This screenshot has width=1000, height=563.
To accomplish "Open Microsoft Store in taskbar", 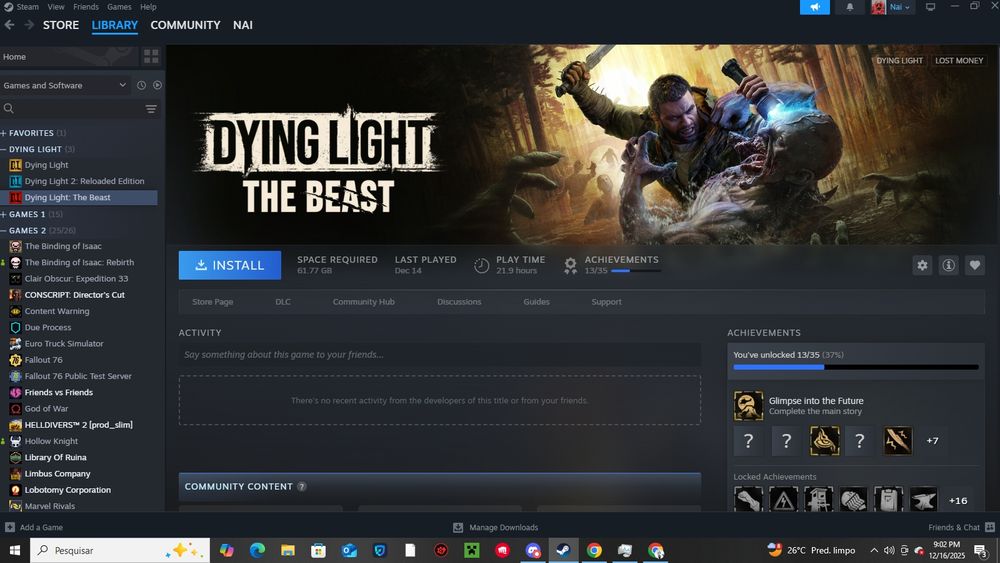I will (x=318, y=550).
